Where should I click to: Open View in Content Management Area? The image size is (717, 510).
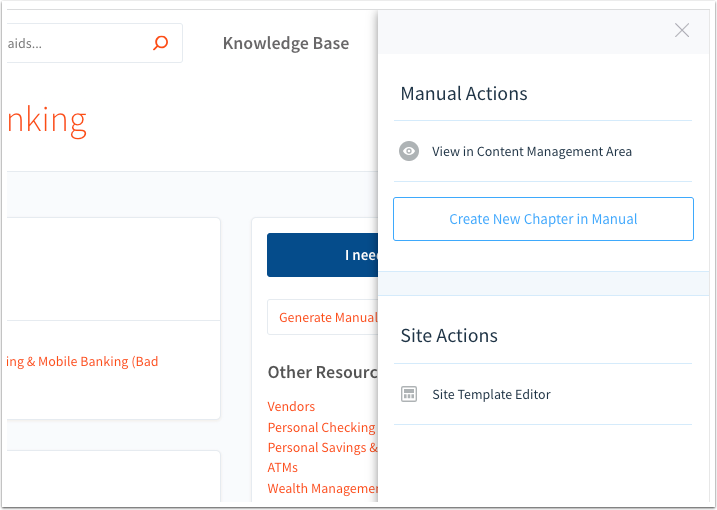tap(531, 152)
